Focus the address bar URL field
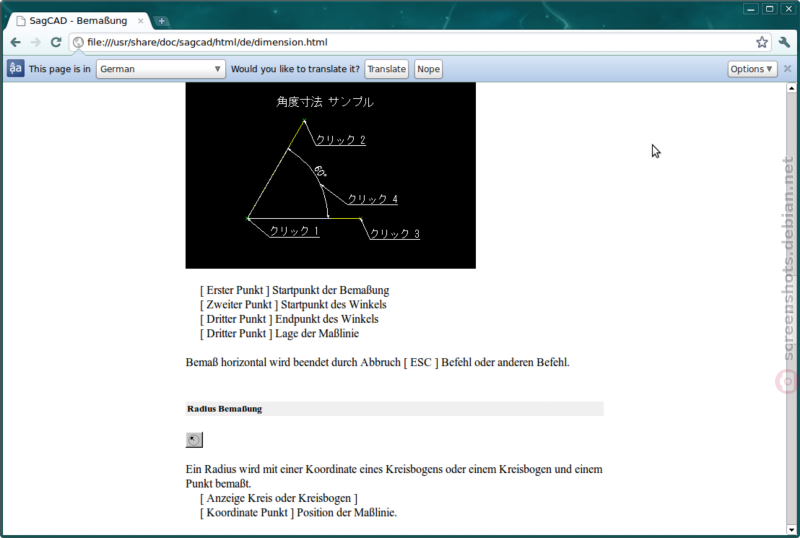The image size is (800, 538). [x=418, y=42]
